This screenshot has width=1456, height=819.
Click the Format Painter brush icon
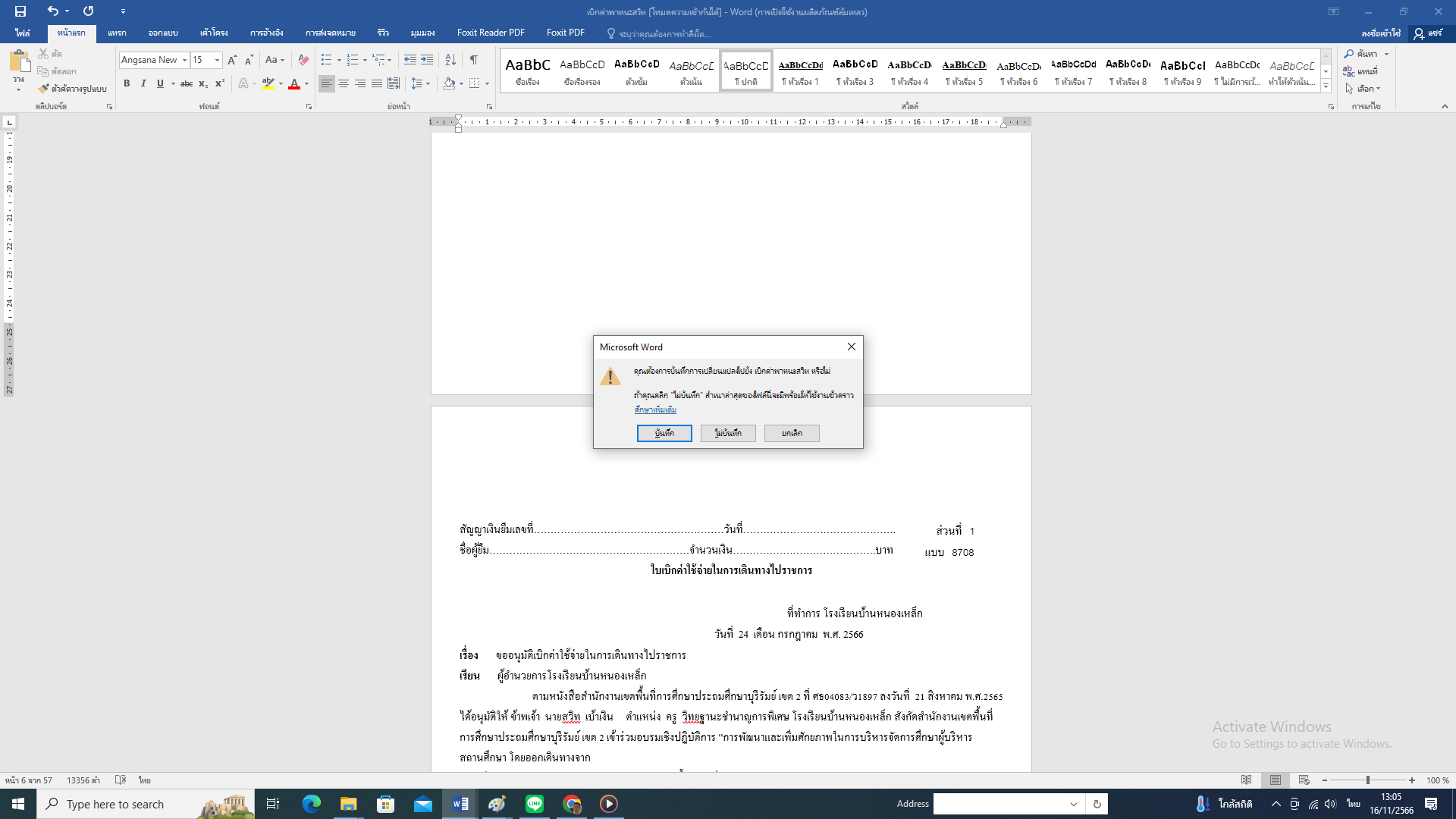pyautogui.click(x=43, y=89)
